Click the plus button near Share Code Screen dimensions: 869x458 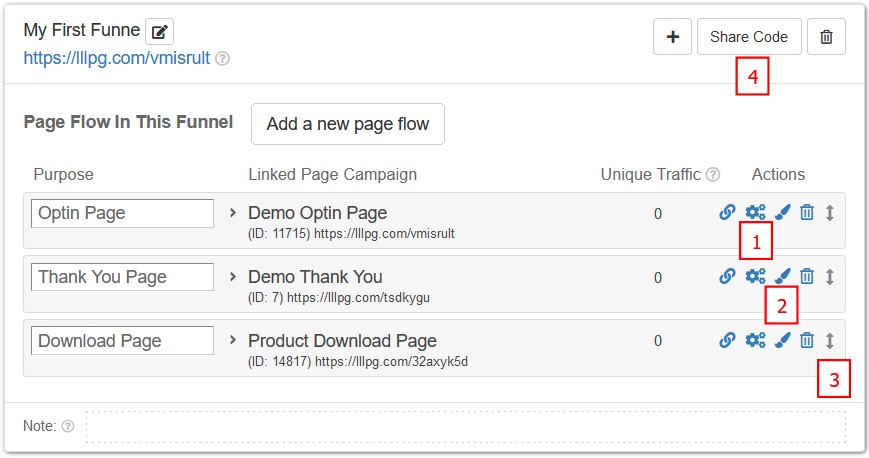click(672, 37)
